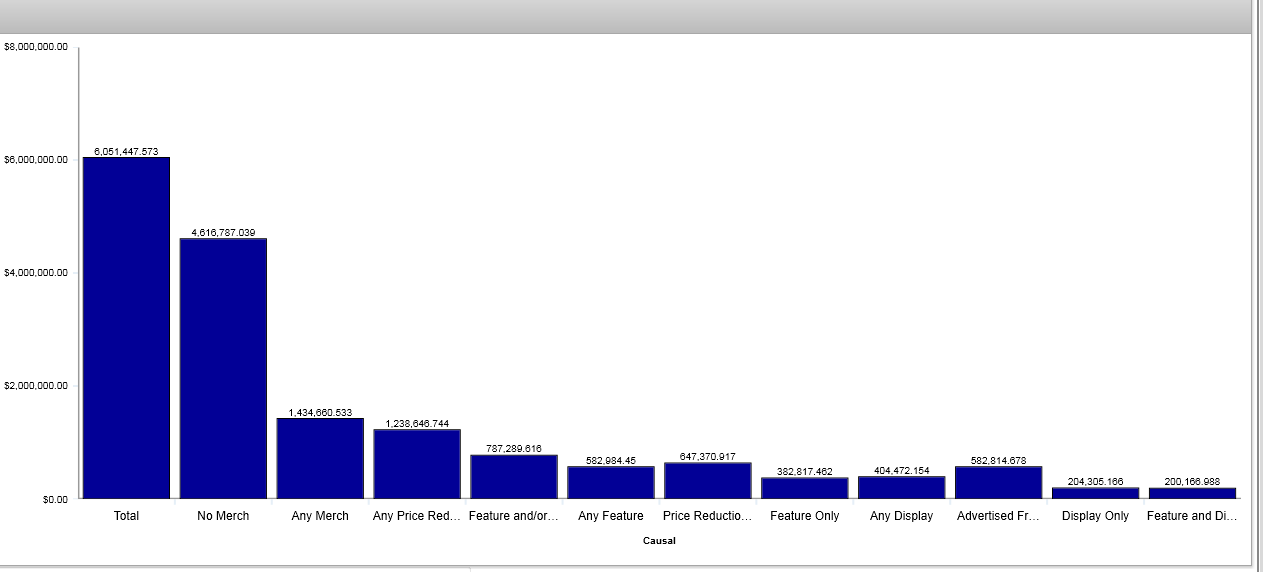
Task: Click the Causal axis title
Action: (x=659, y=541)
